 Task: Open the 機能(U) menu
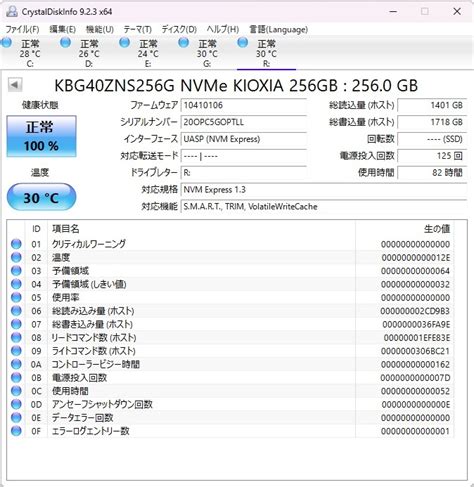[x=100, y=29]
